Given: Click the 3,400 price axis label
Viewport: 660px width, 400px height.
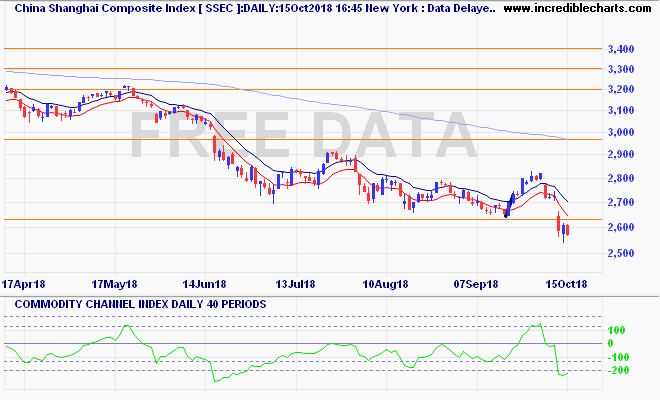Looking at the screenshot, I should [x=621, y=49].
